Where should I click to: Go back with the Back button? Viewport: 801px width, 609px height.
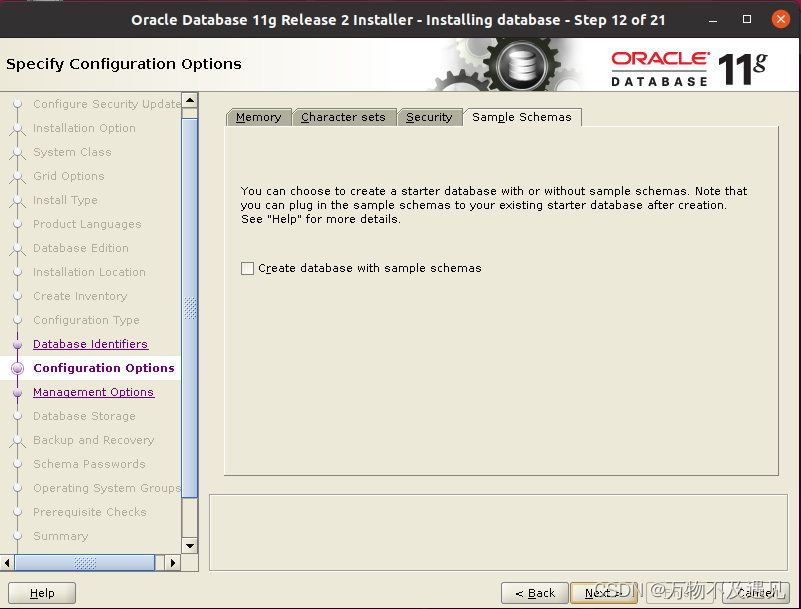coord(535,593)
